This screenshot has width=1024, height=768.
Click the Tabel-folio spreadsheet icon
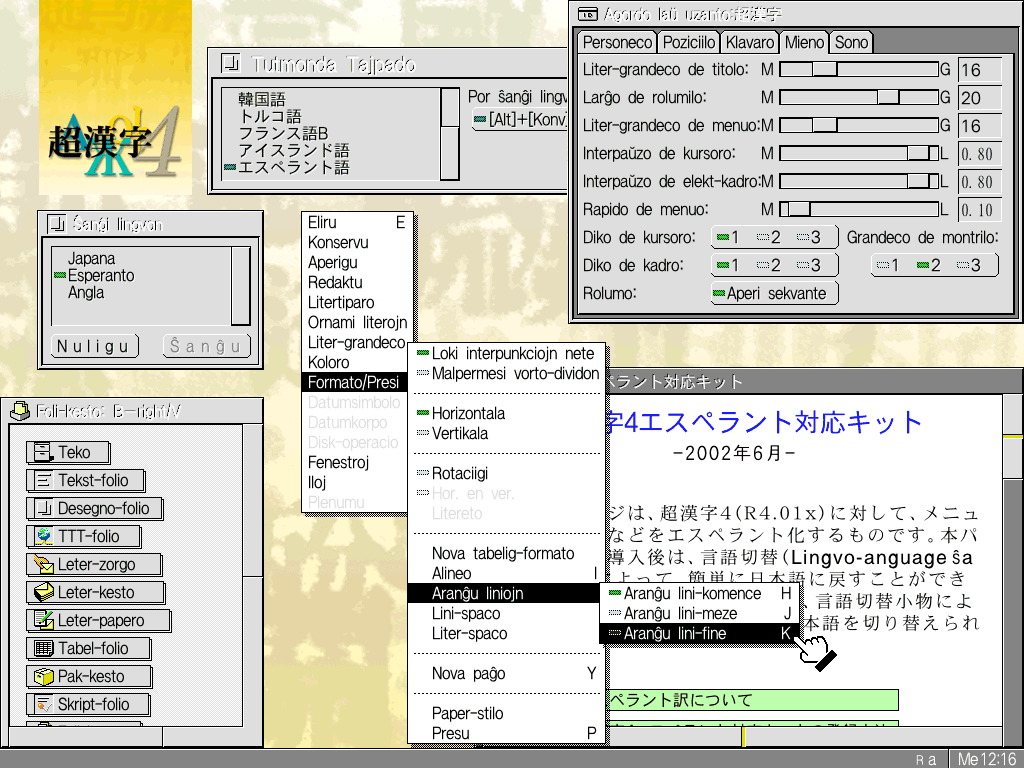(43, 648)
